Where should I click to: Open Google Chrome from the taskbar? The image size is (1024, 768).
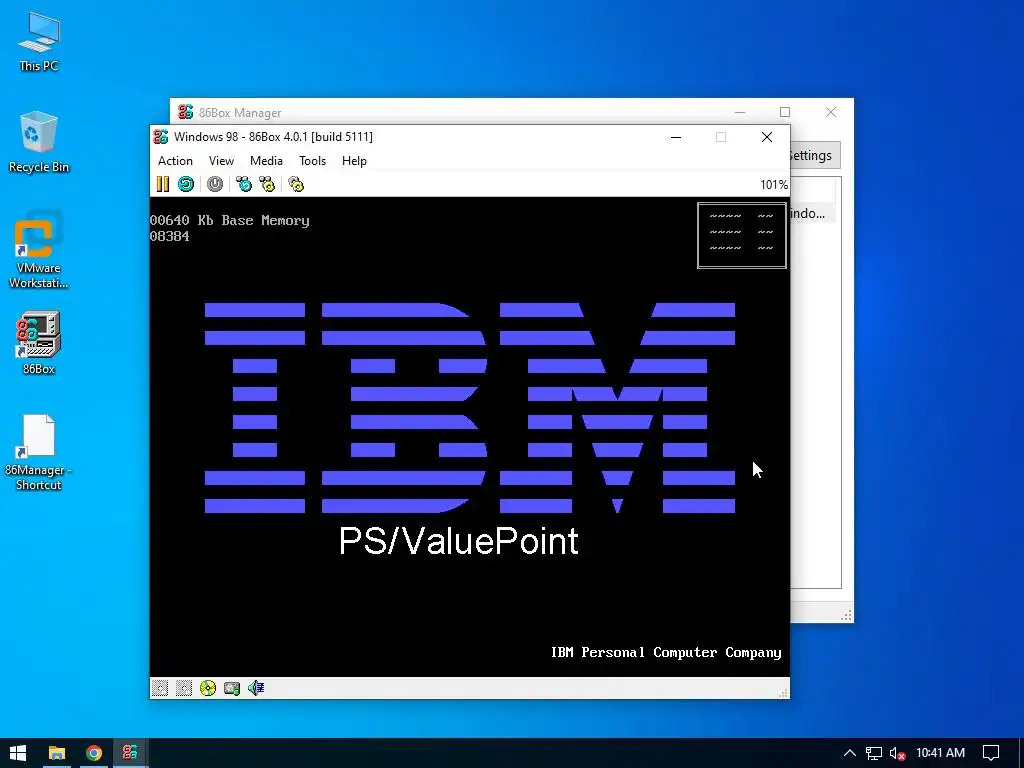click(x=93, y=753)
